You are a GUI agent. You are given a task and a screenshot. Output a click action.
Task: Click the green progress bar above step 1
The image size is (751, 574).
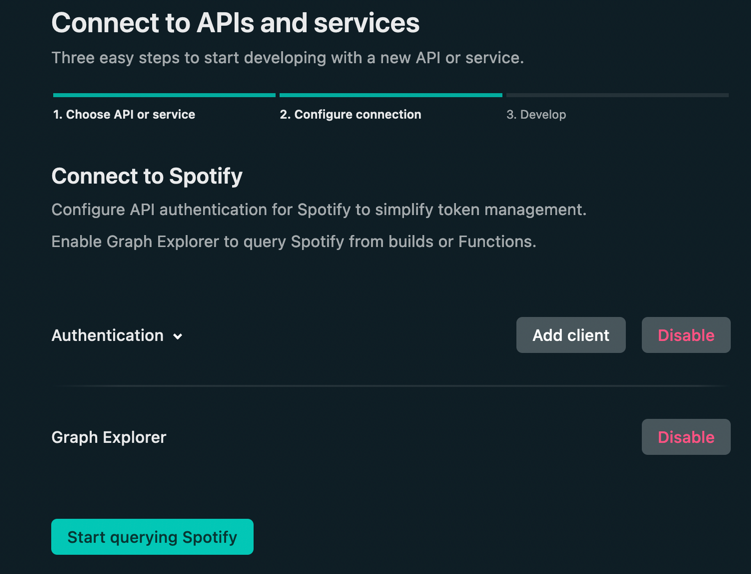pos(164,95)
